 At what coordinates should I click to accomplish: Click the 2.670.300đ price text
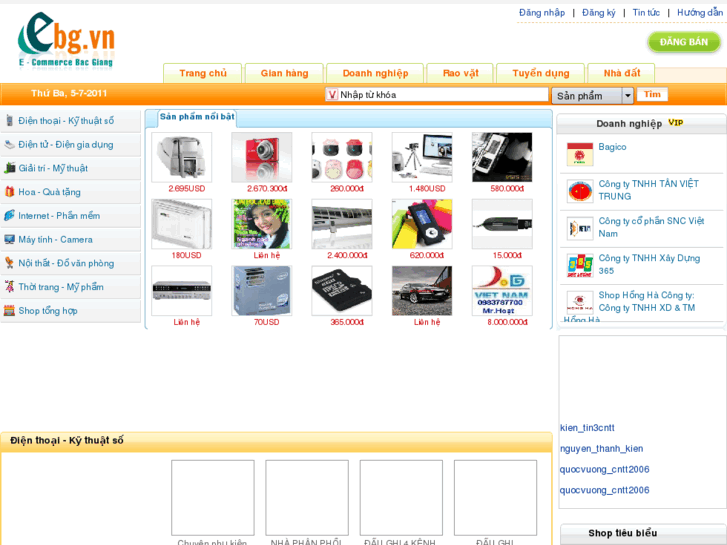[x=267, y=189]
